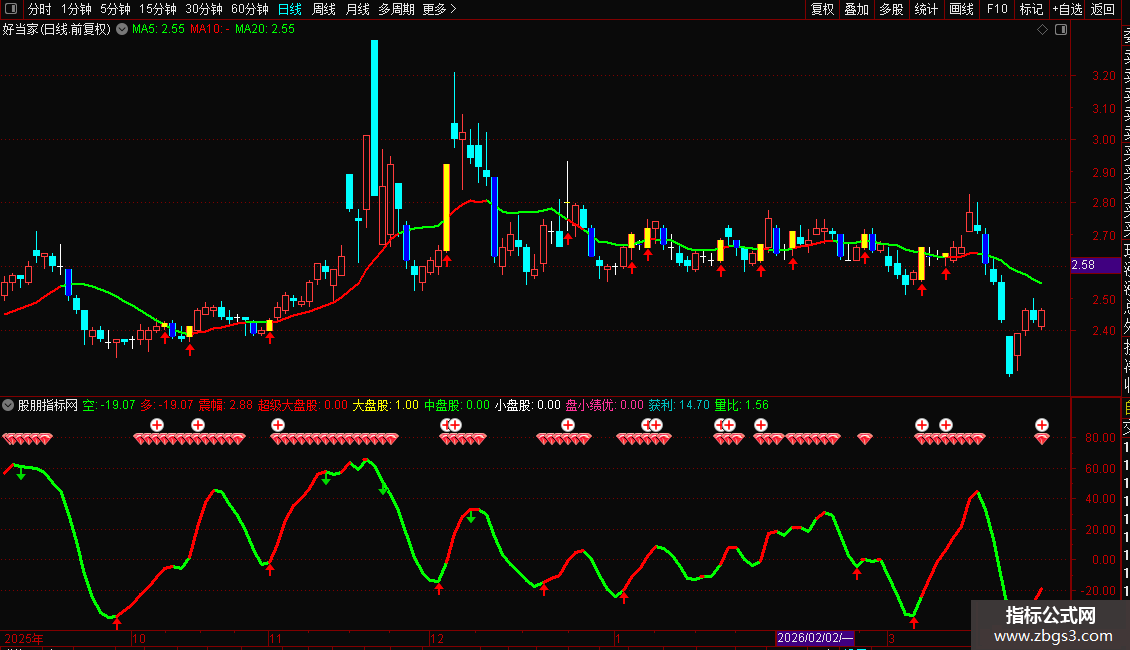This screenshot has height=650, width=1130.
Task: Select the 1分钟 period tab
Action: coord(76,9)
